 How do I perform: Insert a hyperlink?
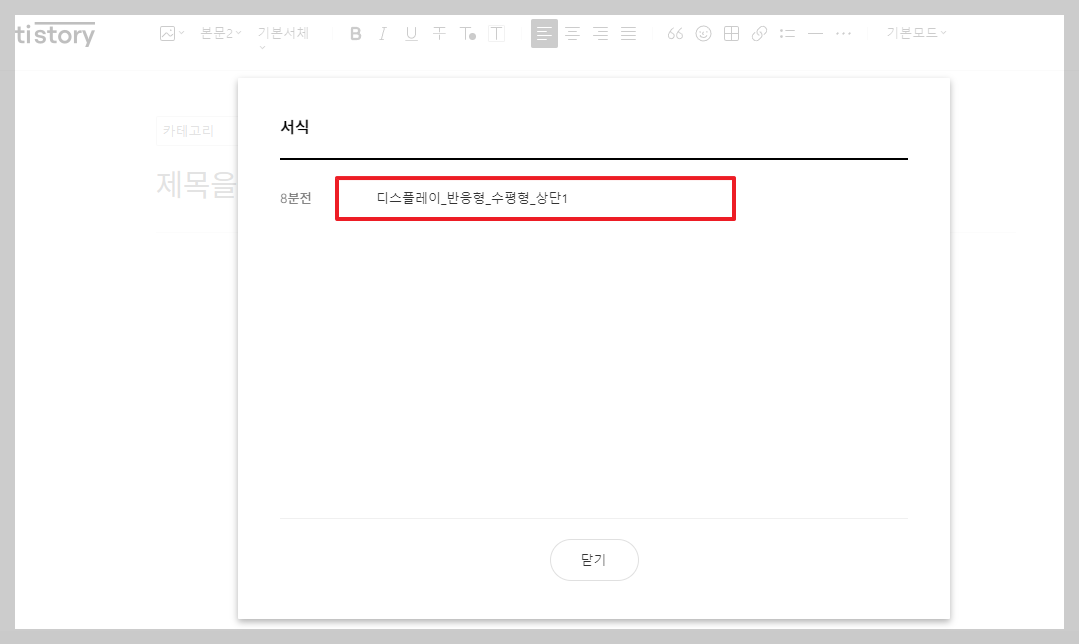point(759,33)
